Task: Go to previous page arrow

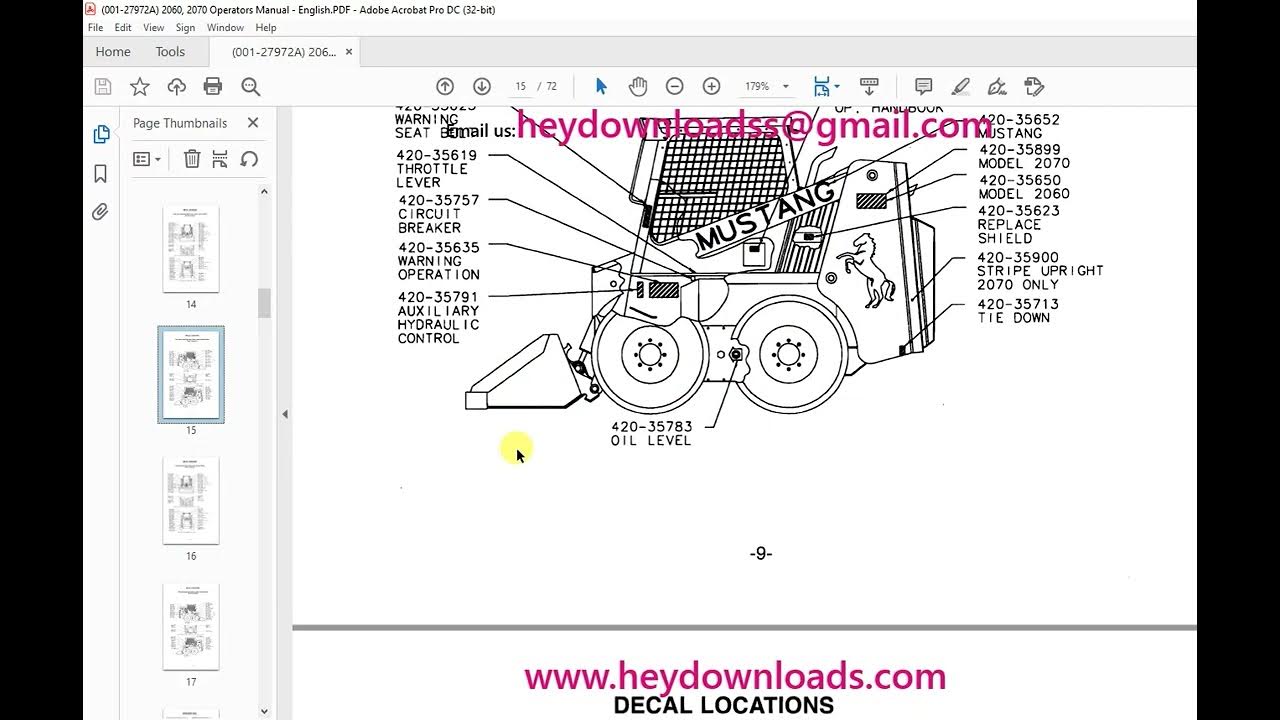Action: [445, 87]
